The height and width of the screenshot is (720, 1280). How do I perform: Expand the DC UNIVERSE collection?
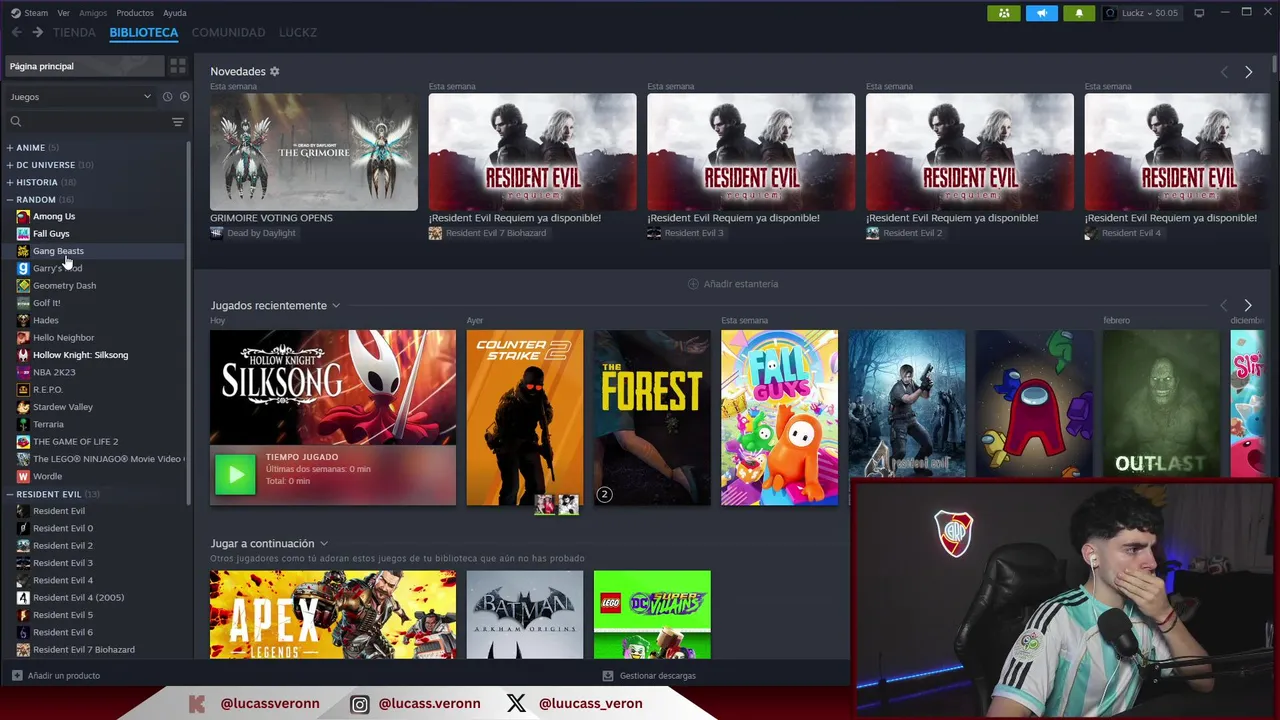click(x=50, y=165)
